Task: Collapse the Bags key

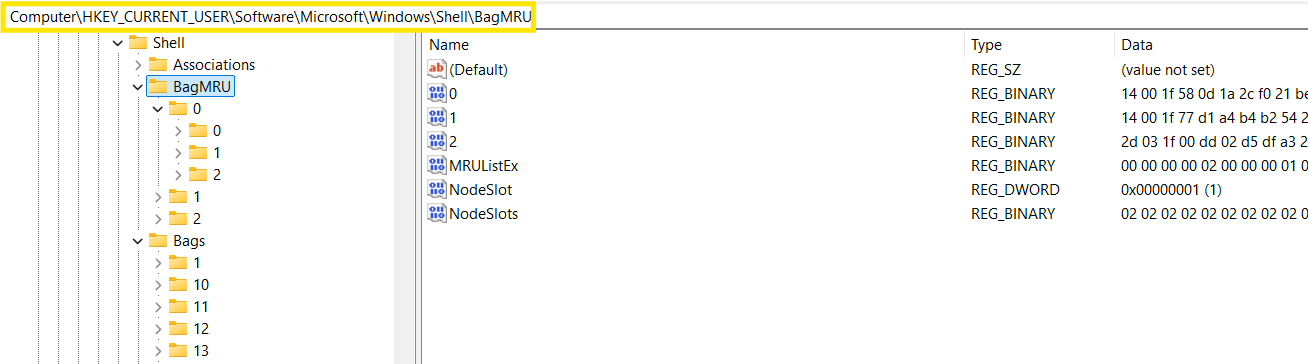Action: 138,241
